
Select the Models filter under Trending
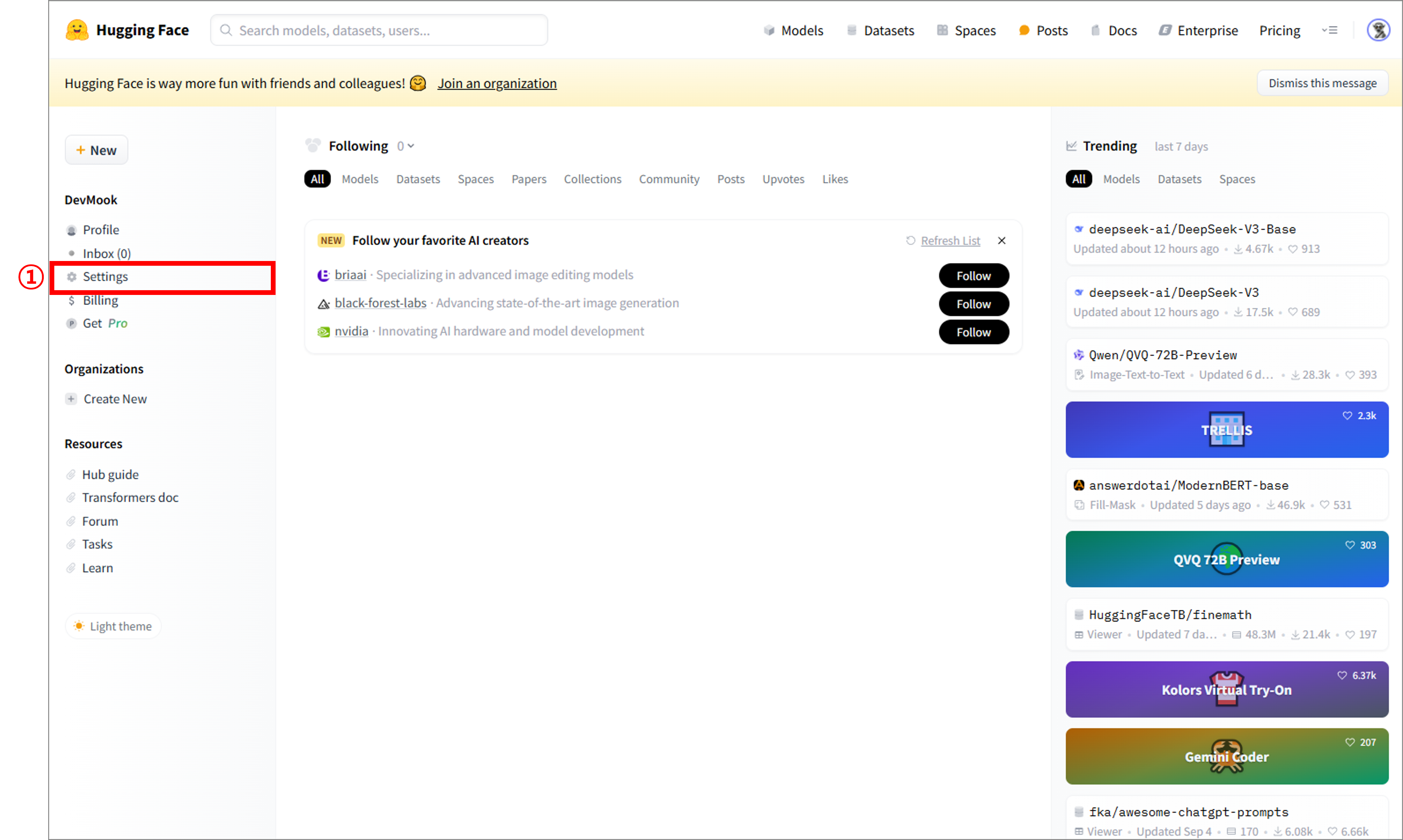(1121, 179)
